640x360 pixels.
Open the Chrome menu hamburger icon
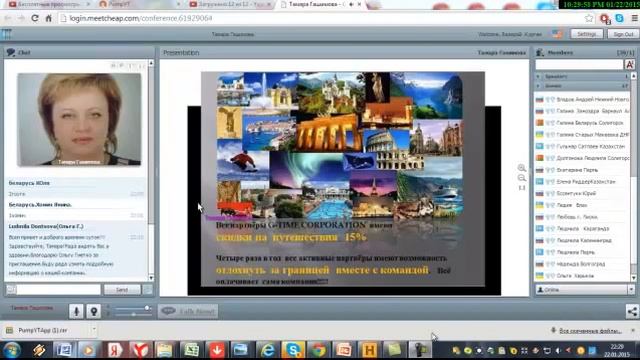coord(634,18)
